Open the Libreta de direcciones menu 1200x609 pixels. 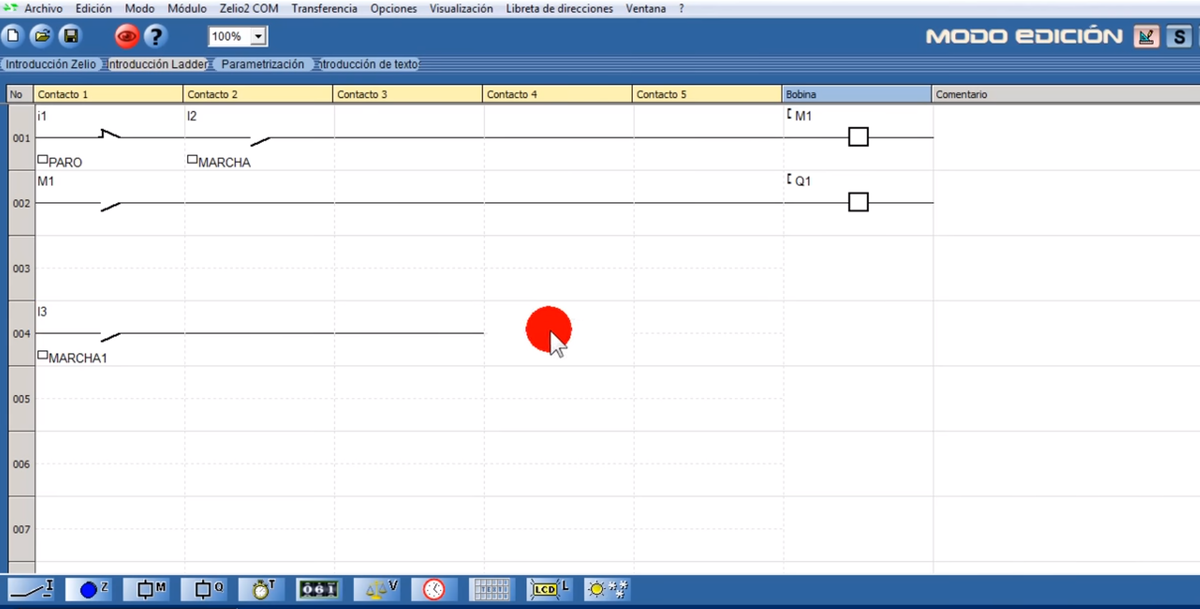coord(560,8)
